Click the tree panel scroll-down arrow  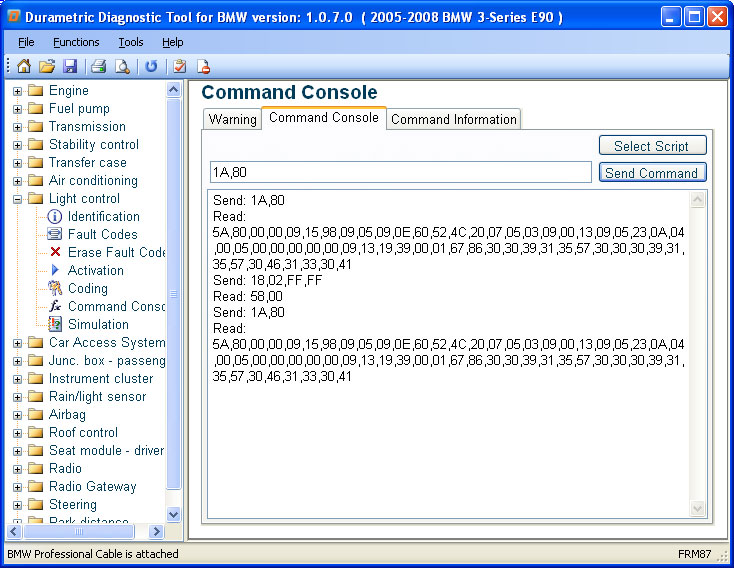(x=174, y=515)
